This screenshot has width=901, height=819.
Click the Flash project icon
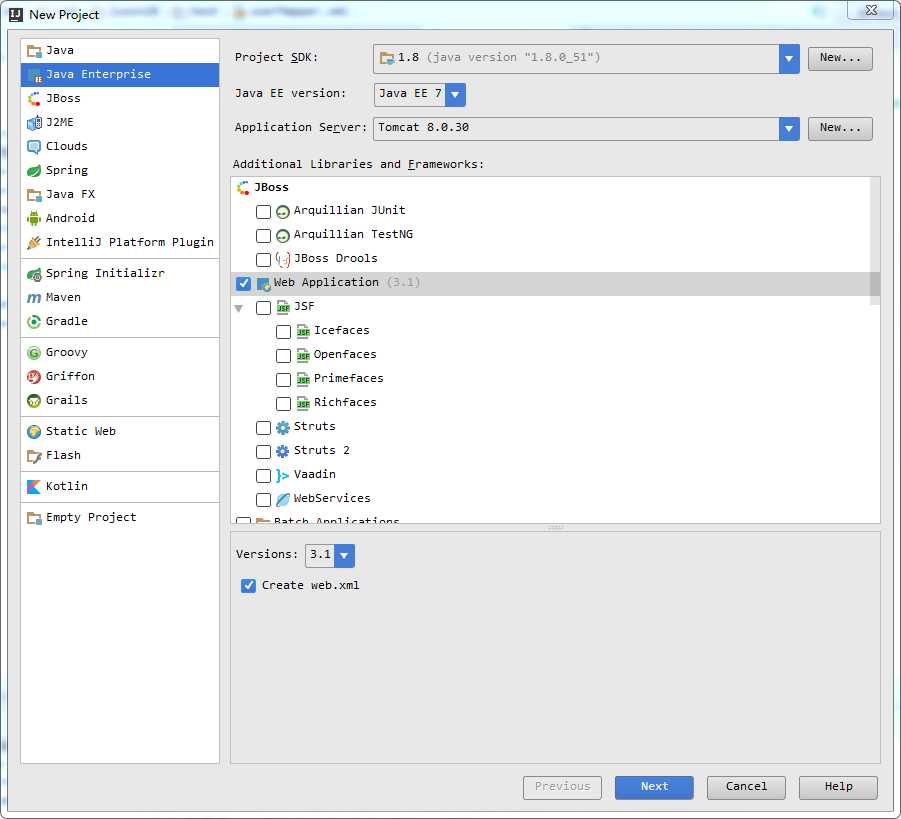pyautogui.click(x=34, y=456)
